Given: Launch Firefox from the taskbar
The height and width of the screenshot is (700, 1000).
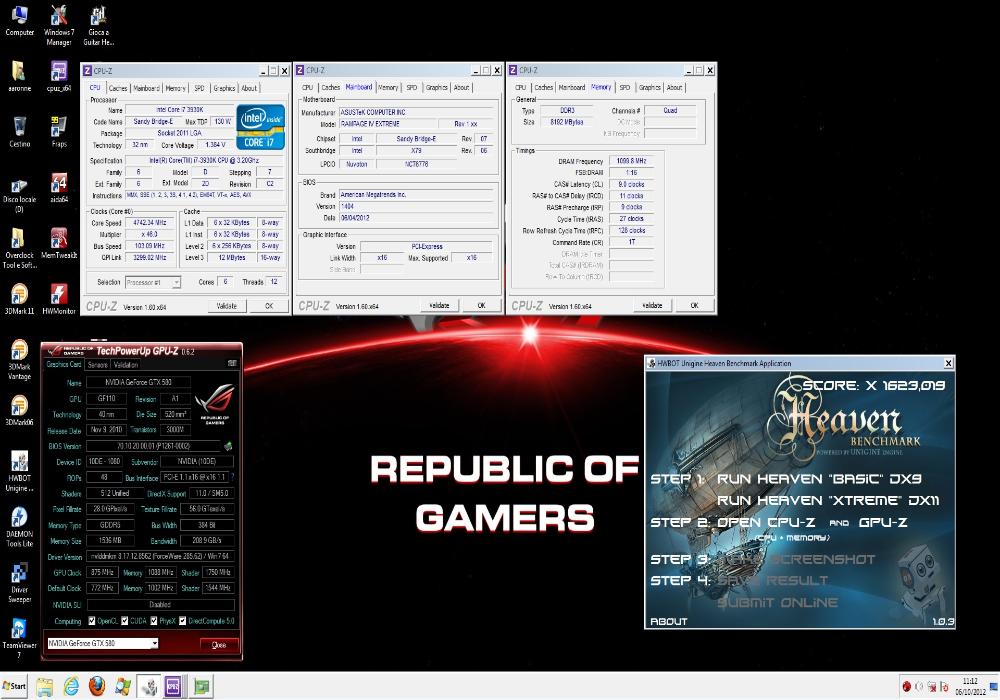Looking at the screenshot, I should pos(97,687).
